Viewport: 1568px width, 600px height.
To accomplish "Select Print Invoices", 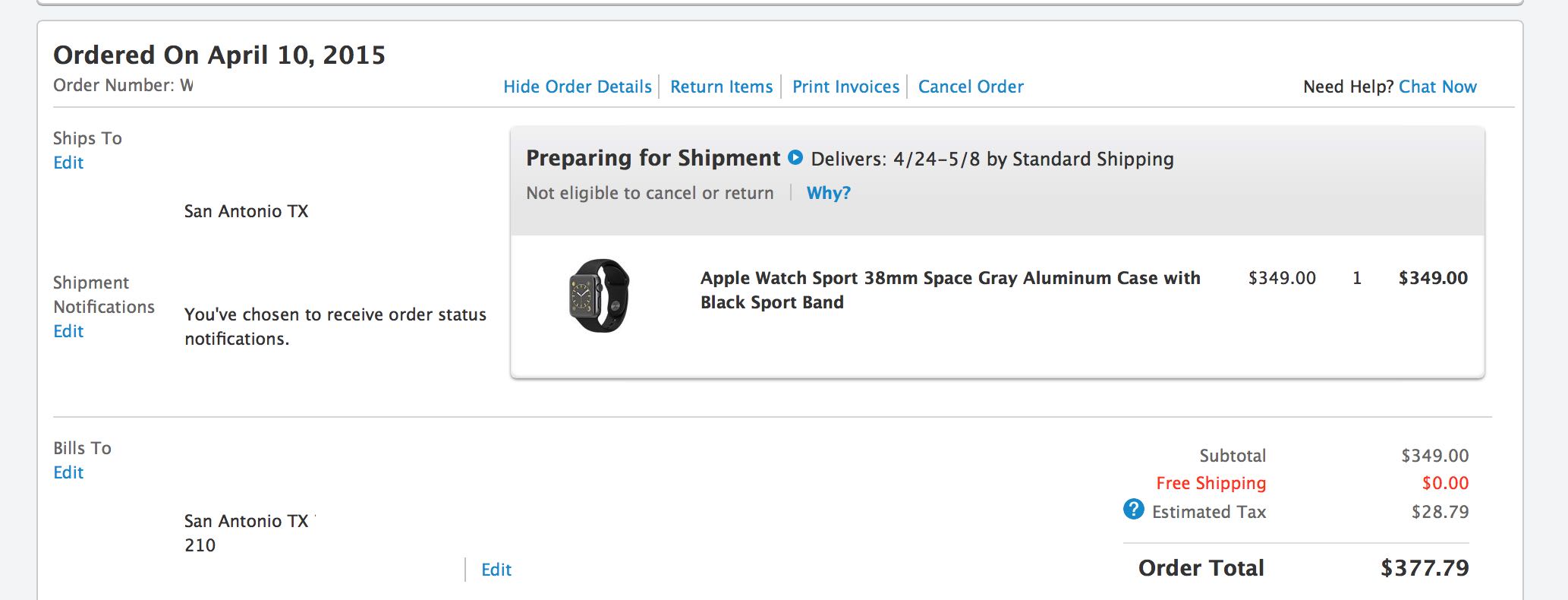I will click(x=845, y=87).
